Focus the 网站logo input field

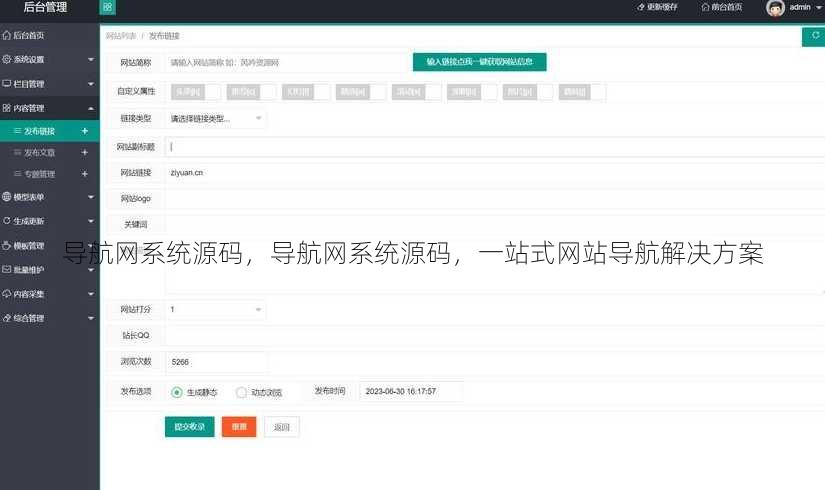tap(495, 198)
